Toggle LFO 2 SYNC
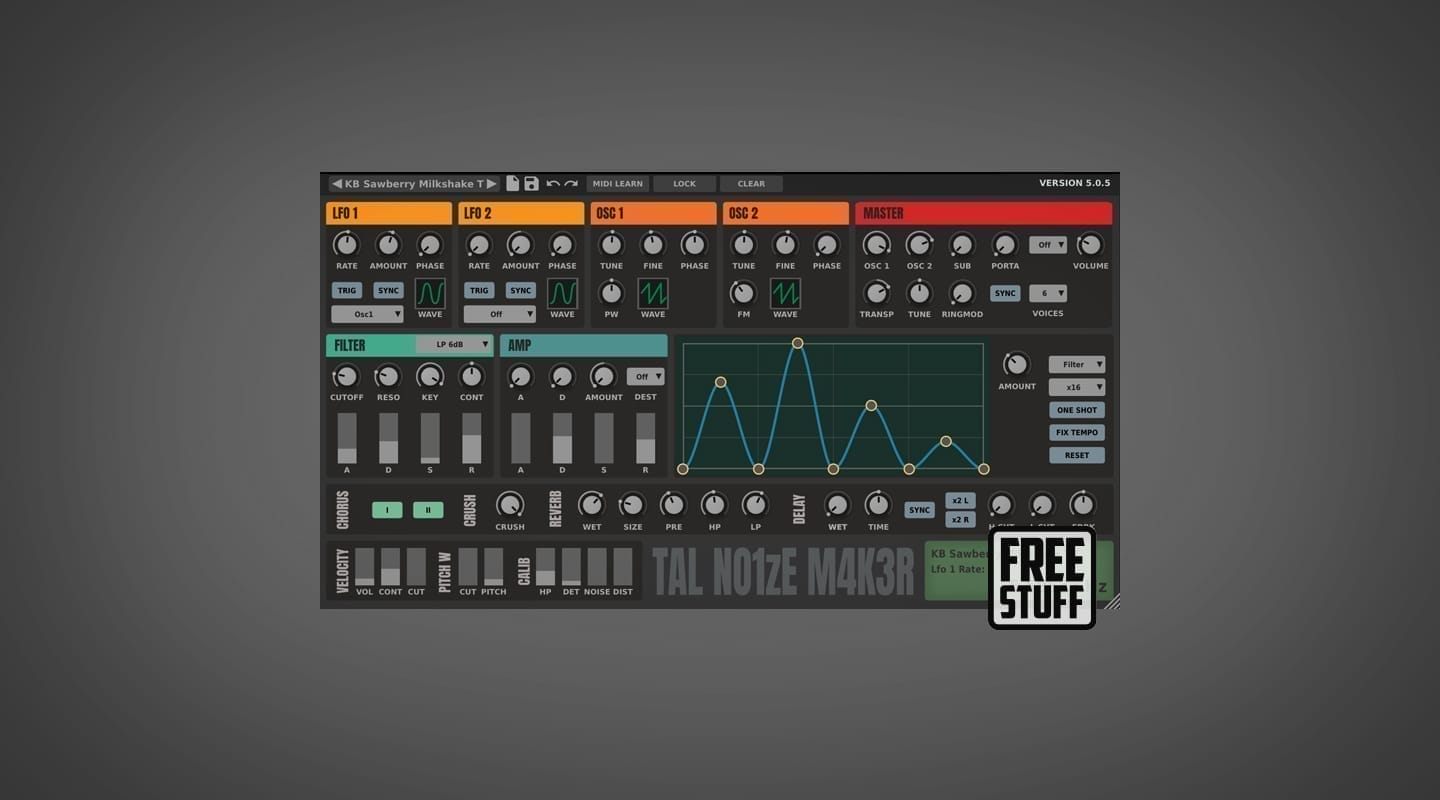 (520, 291)
